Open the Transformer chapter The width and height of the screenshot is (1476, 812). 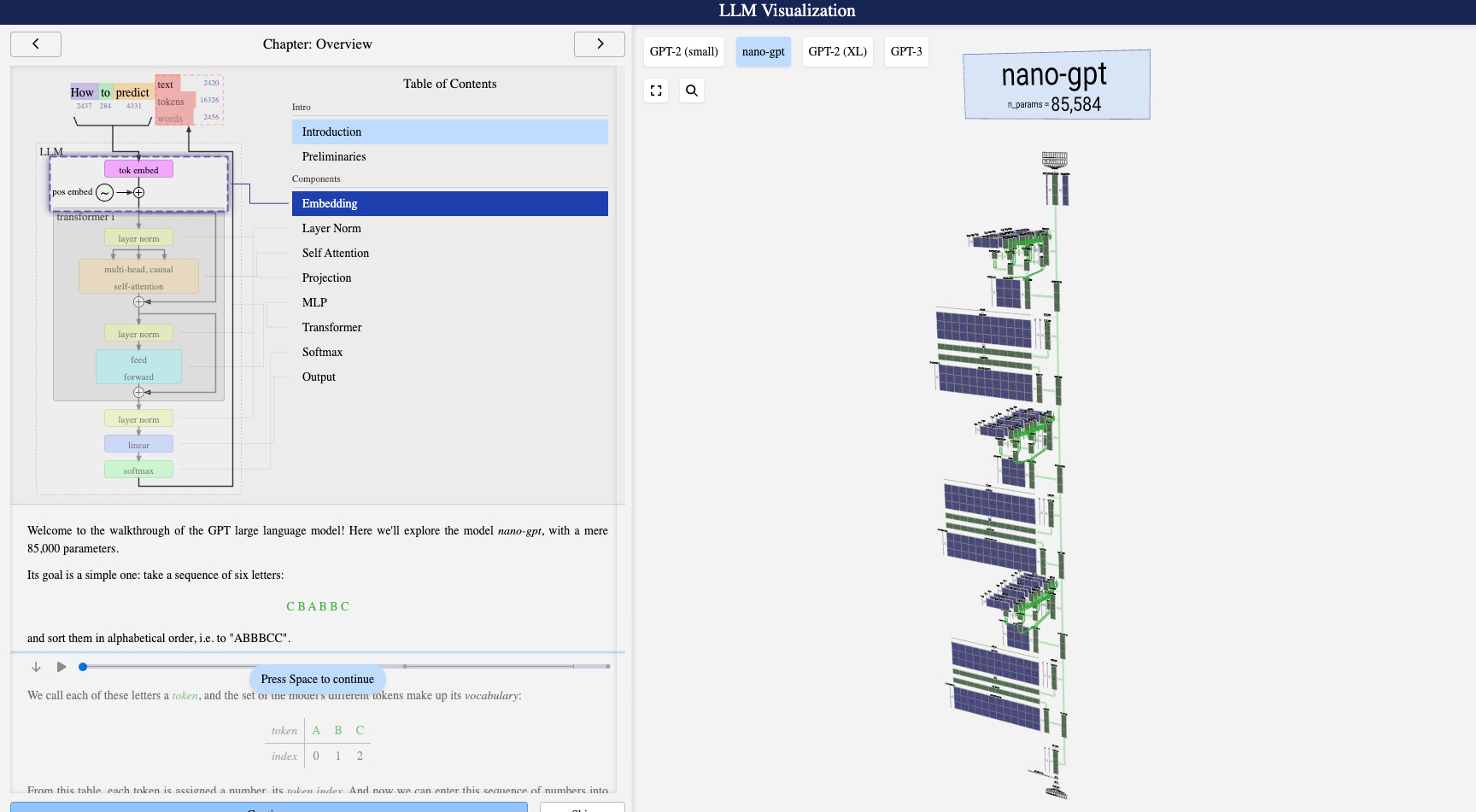coord(450,327)
